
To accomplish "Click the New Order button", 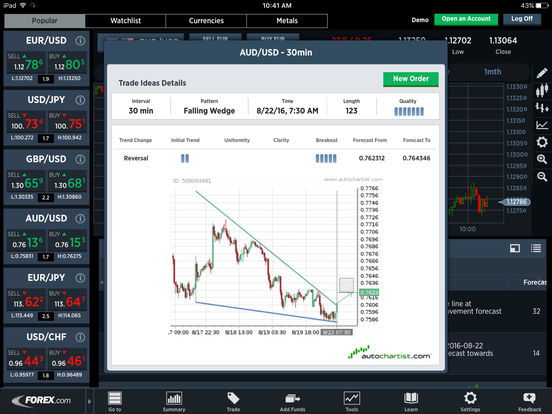I will (411, 79).
